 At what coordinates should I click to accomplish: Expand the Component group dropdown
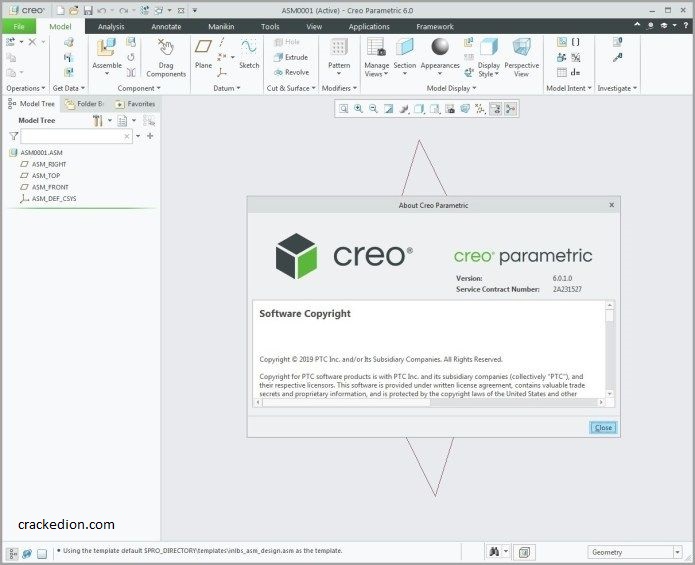tap(139, 88)
